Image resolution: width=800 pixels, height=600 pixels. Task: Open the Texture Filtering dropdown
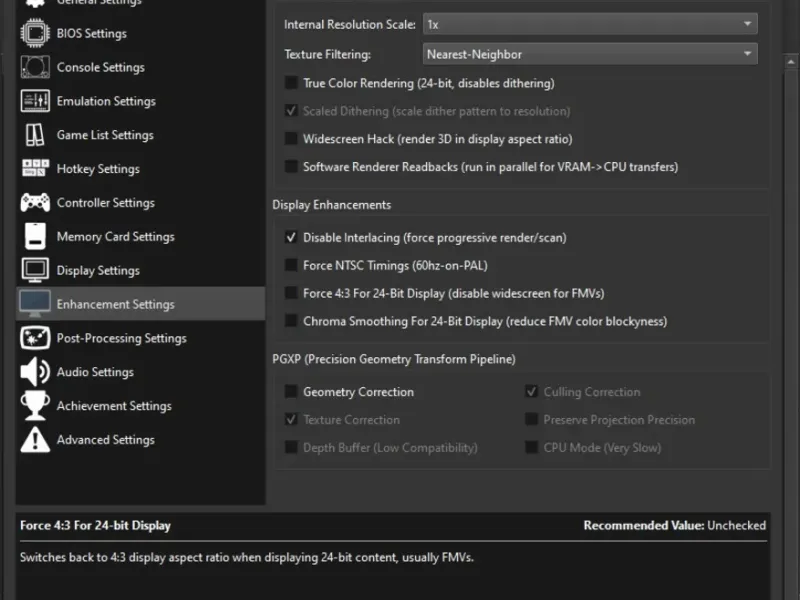589,54
